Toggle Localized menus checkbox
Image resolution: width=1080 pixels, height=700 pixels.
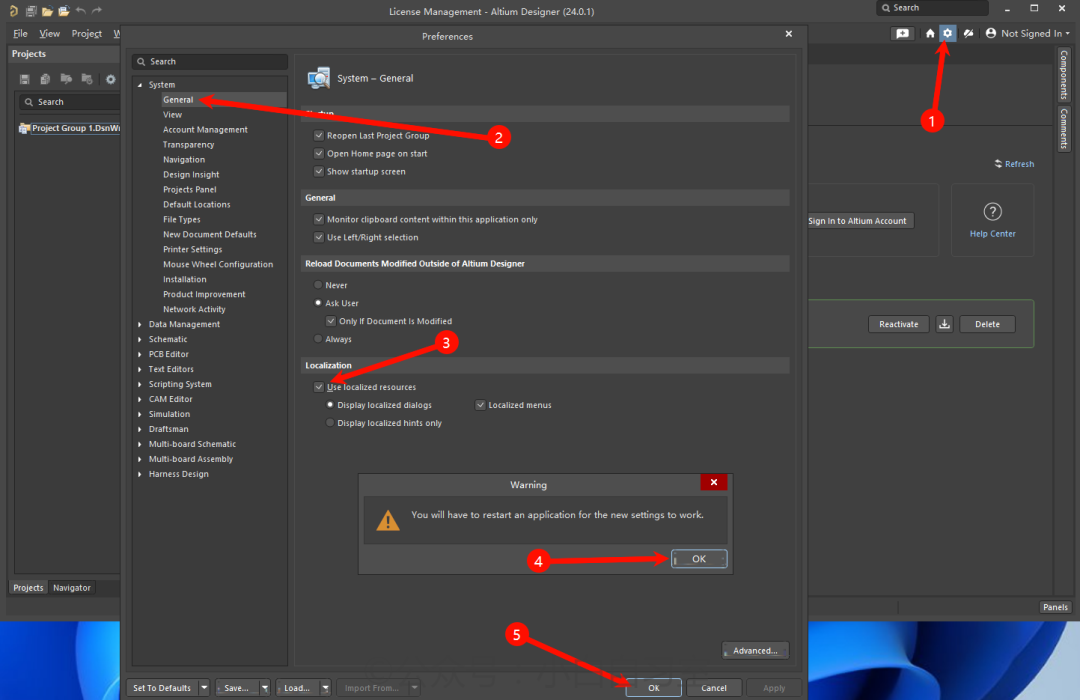click(x=480, y=405)
